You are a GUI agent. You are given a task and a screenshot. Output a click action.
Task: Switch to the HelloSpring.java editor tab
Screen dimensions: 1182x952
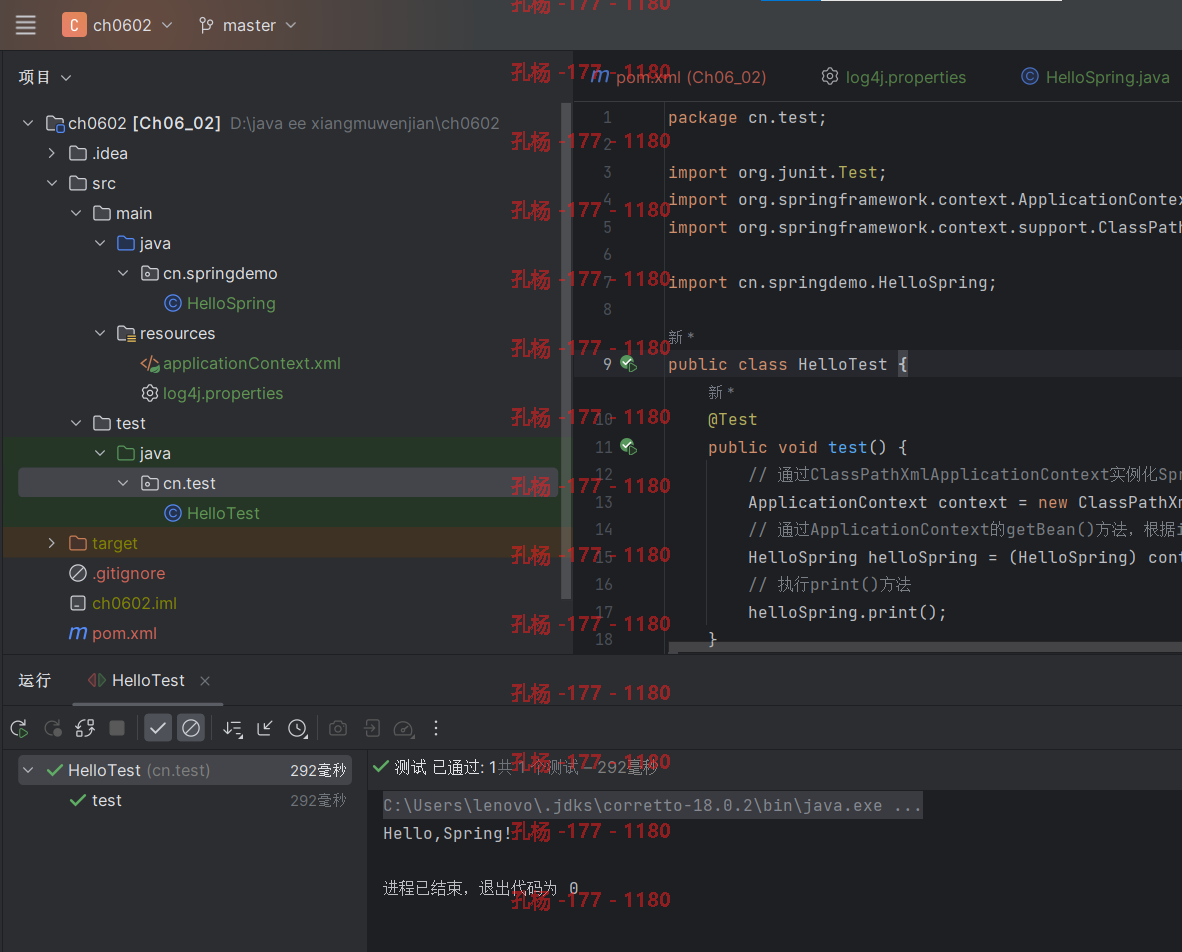coord(1095,77)
